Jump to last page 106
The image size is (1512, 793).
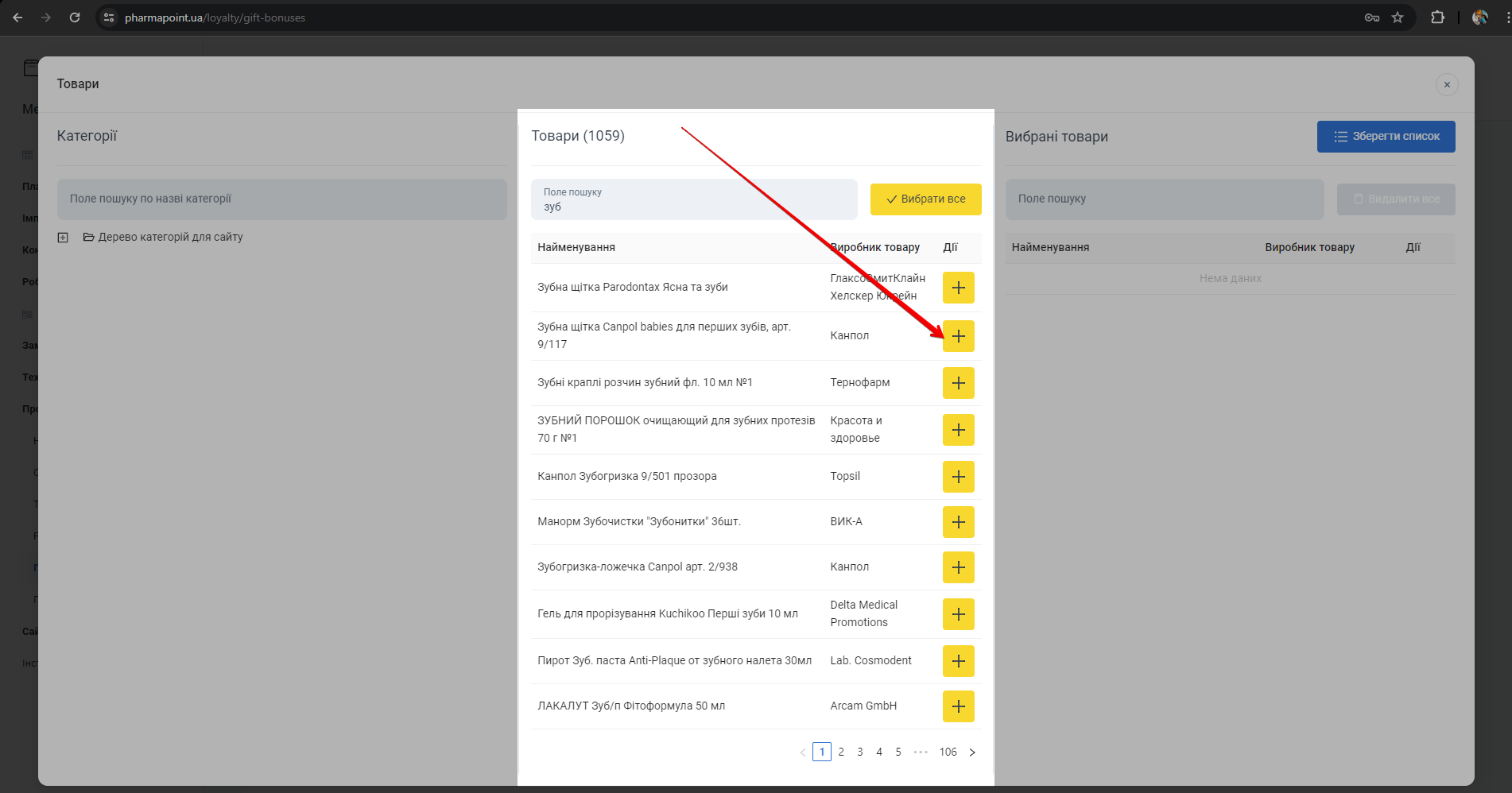point(948,752)
